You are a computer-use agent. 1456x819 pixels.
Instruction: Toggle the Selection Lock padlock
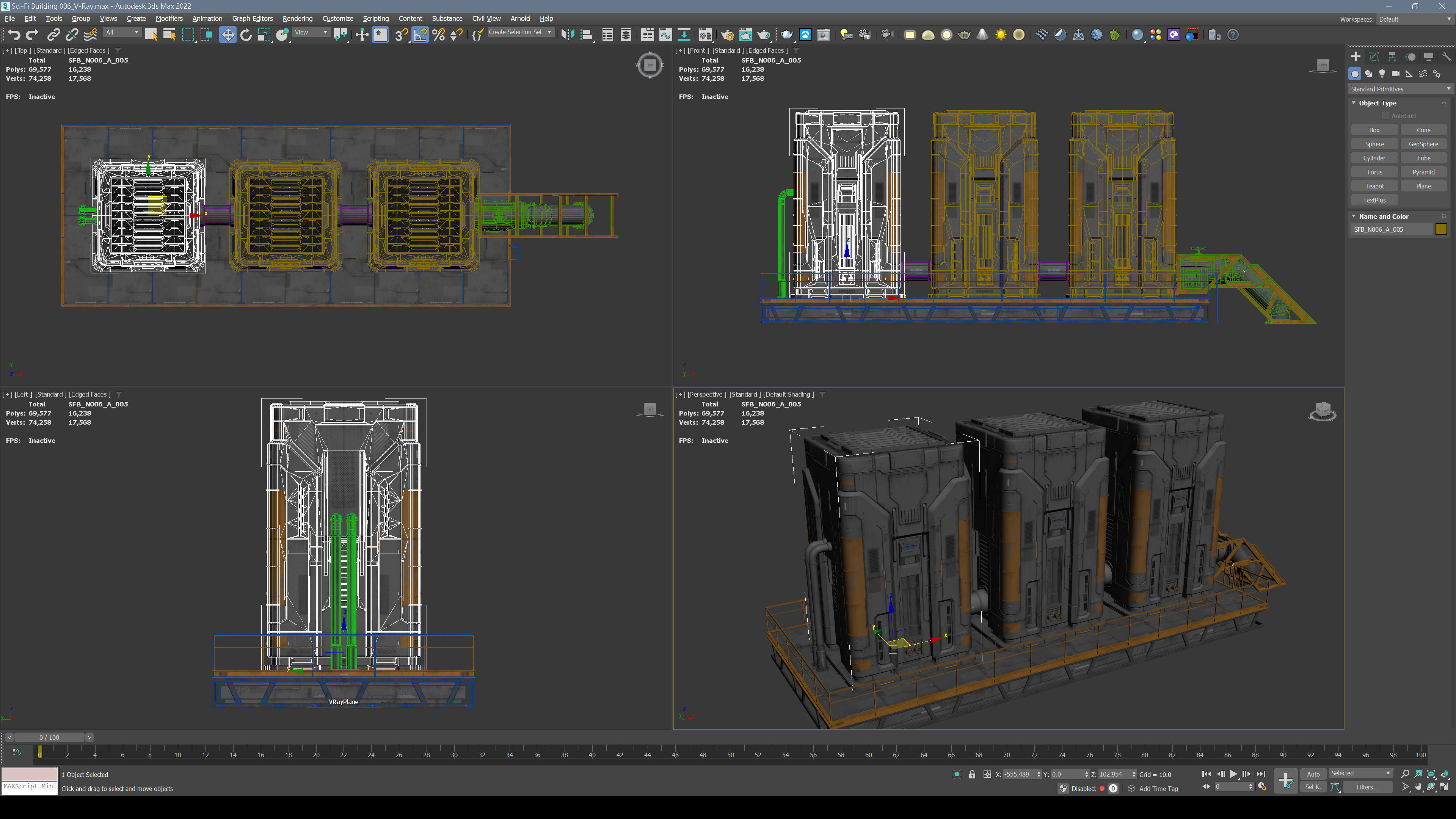pos(972,774)
